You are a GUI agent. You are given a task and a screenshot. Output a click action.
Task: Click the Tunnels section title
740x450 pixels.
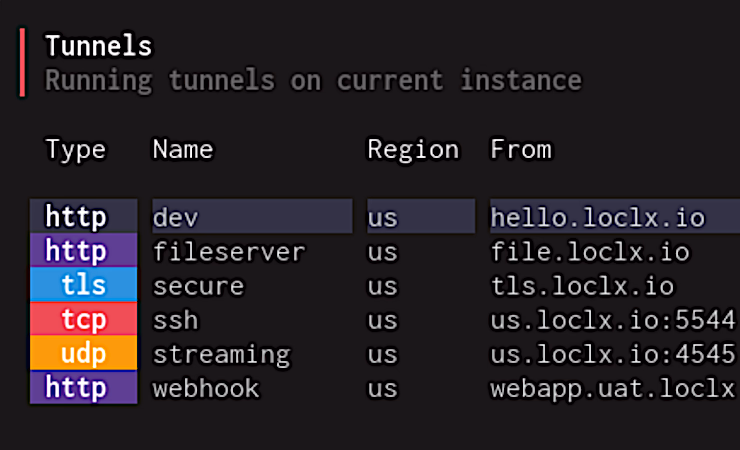(99, 46)
